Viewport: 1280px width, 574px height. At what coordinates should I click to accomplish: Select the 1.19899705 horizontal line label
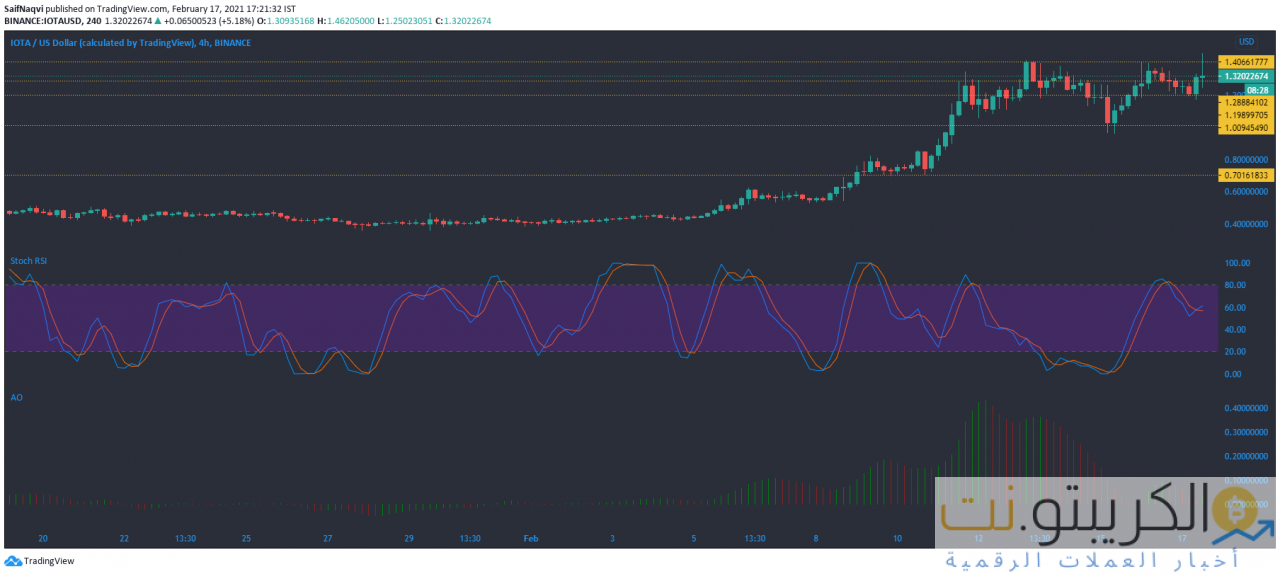click(x=1245, y=115)
